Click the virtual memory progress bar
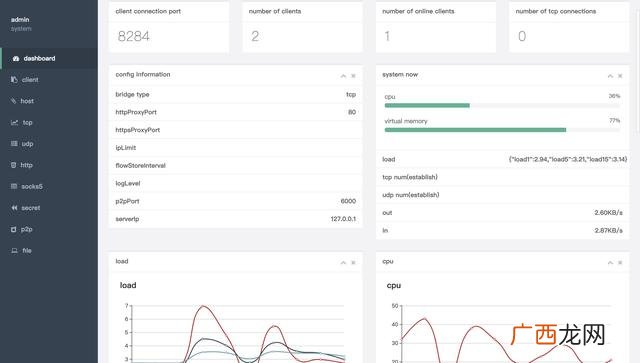 point(502,130)
